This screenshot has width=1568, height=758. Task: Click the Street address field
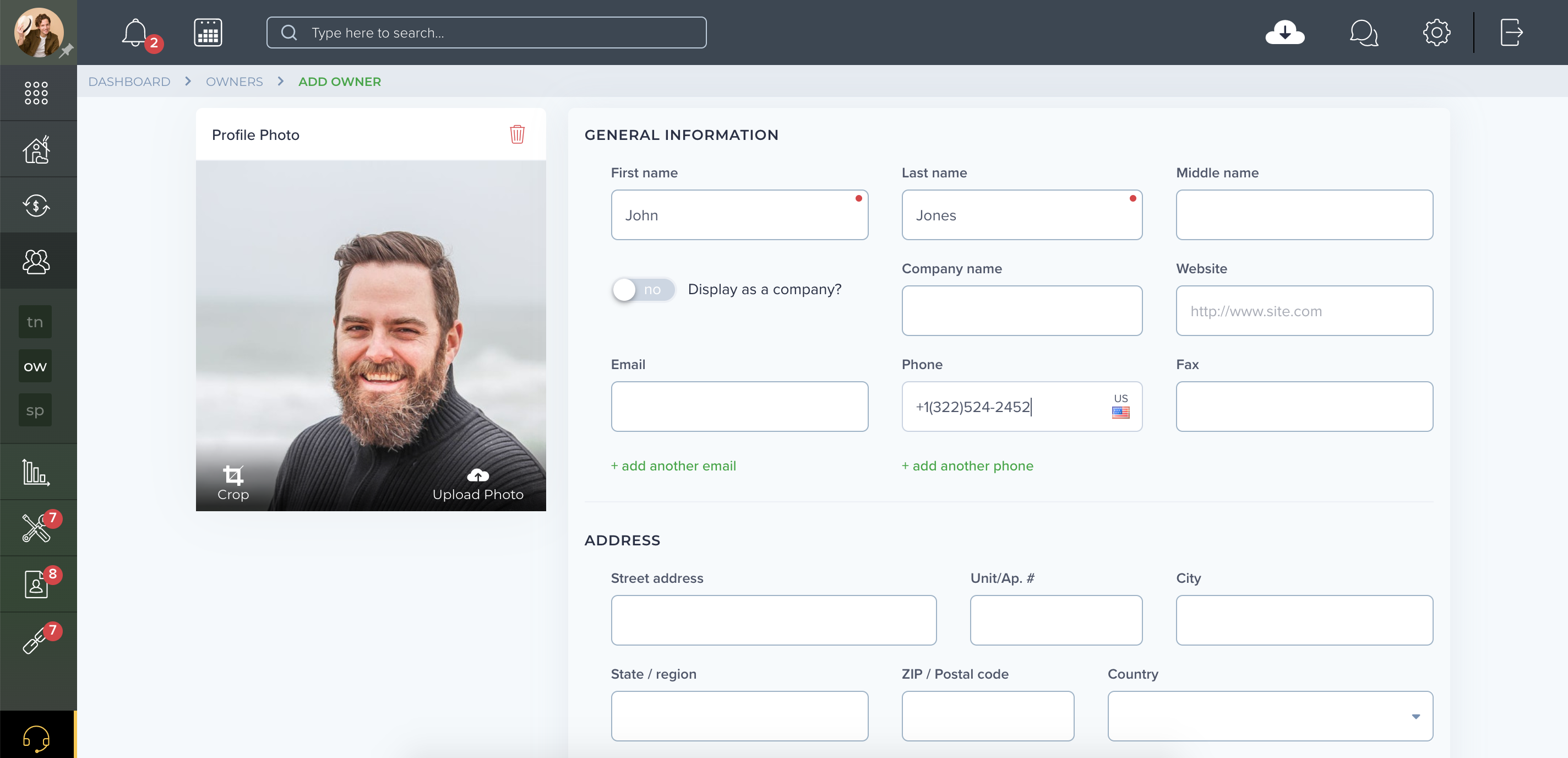(x=773, y=620)
